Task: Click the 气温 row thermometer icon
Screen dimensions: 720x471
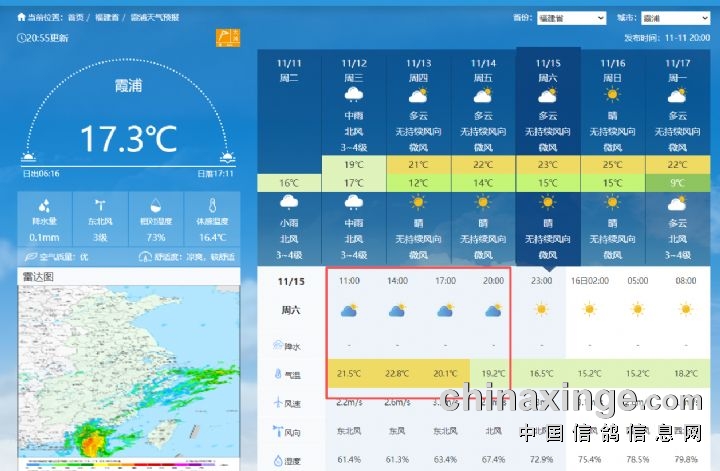Action: click(x=278, y=374)
